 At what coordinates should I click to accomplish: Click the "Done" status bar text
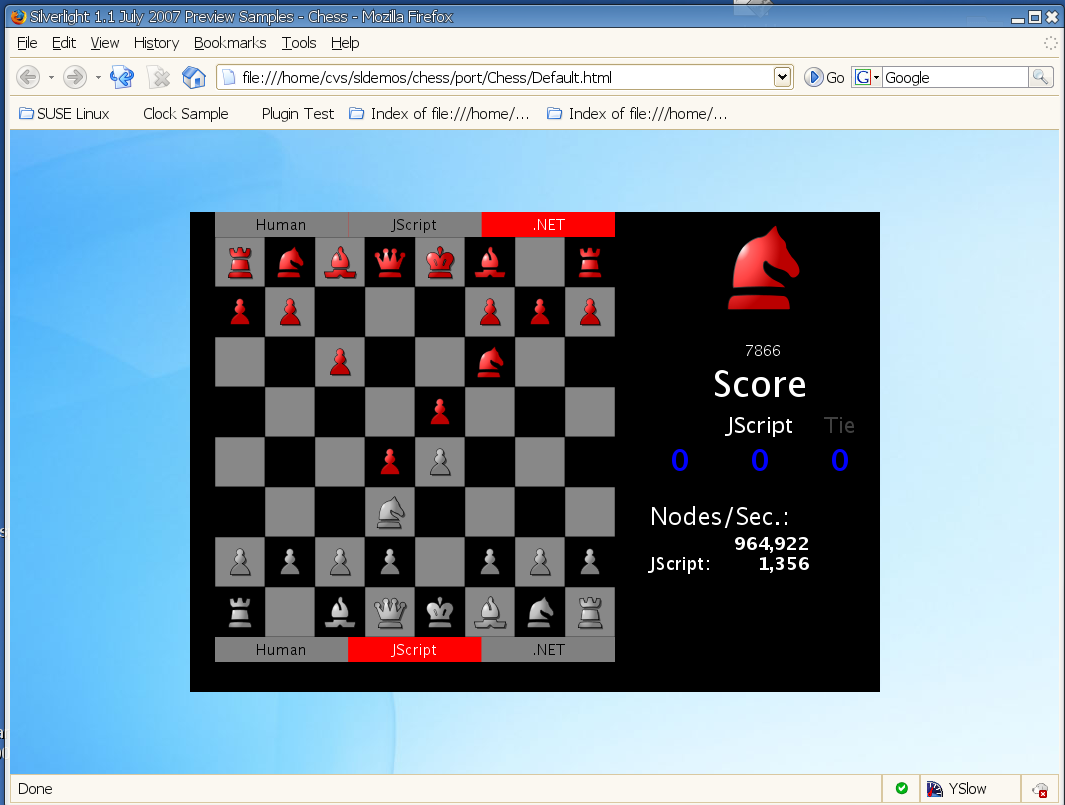coord(35,789)
